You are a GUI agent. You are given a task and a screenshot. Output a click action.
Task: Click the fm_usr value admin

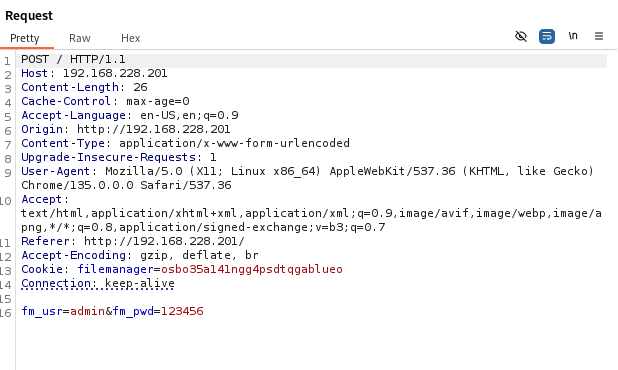coord(87,311)
